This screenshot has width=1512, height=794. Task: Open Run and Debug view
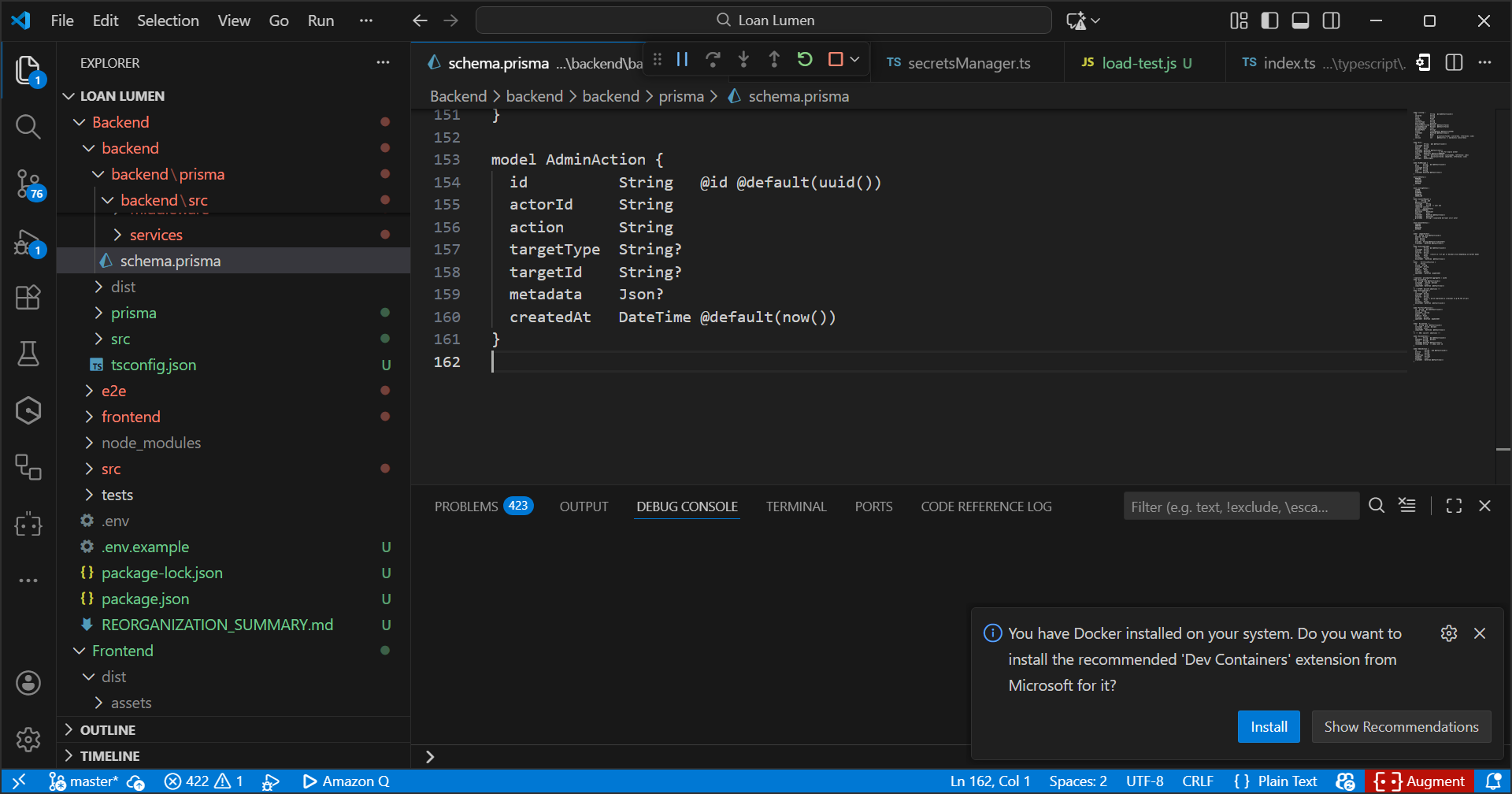[x=28, y=242]
